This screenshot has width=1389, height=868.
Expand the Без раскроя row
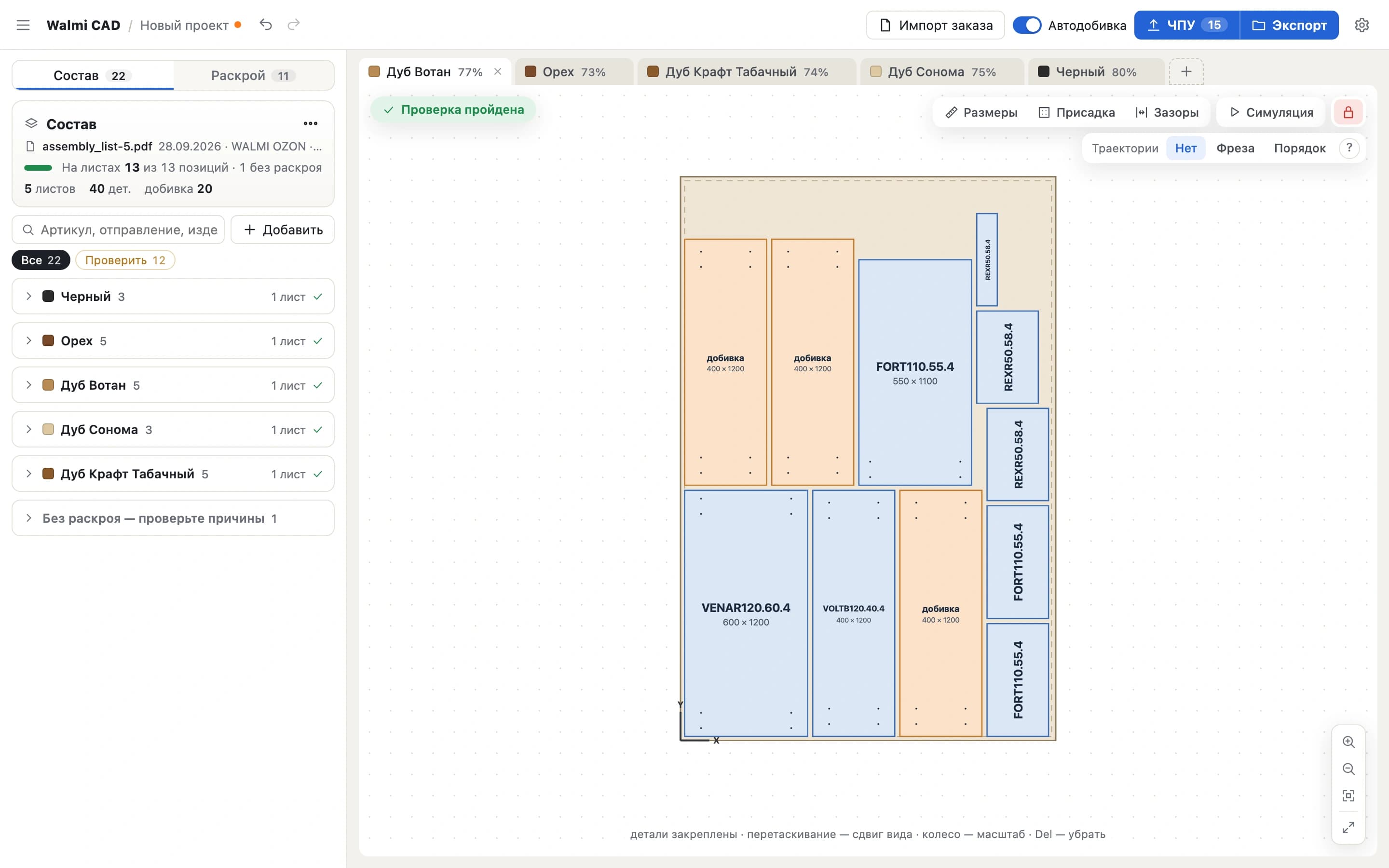click(173, 518)
